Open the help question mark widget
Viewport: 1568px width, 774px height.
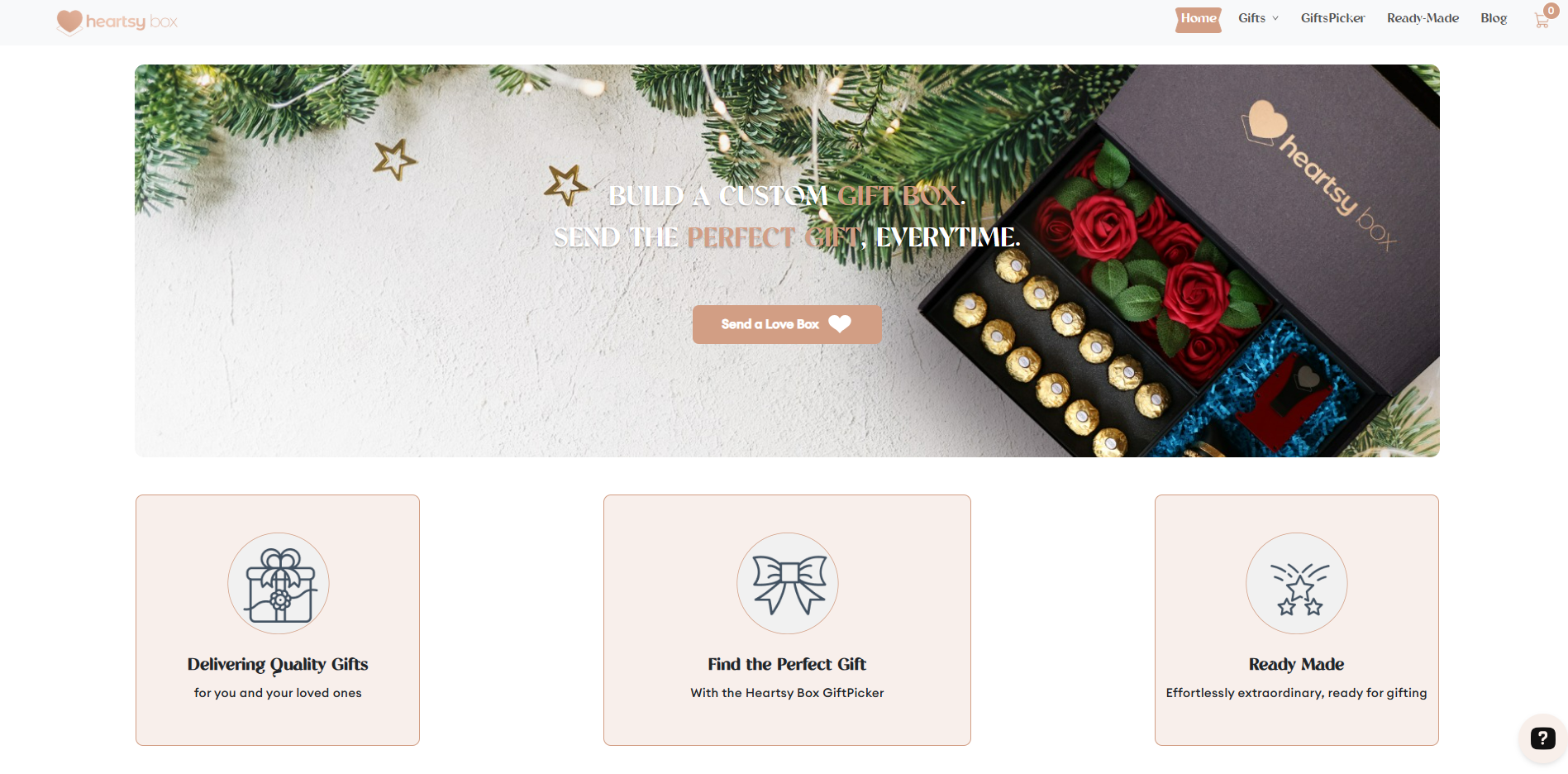click(1542, 738)
